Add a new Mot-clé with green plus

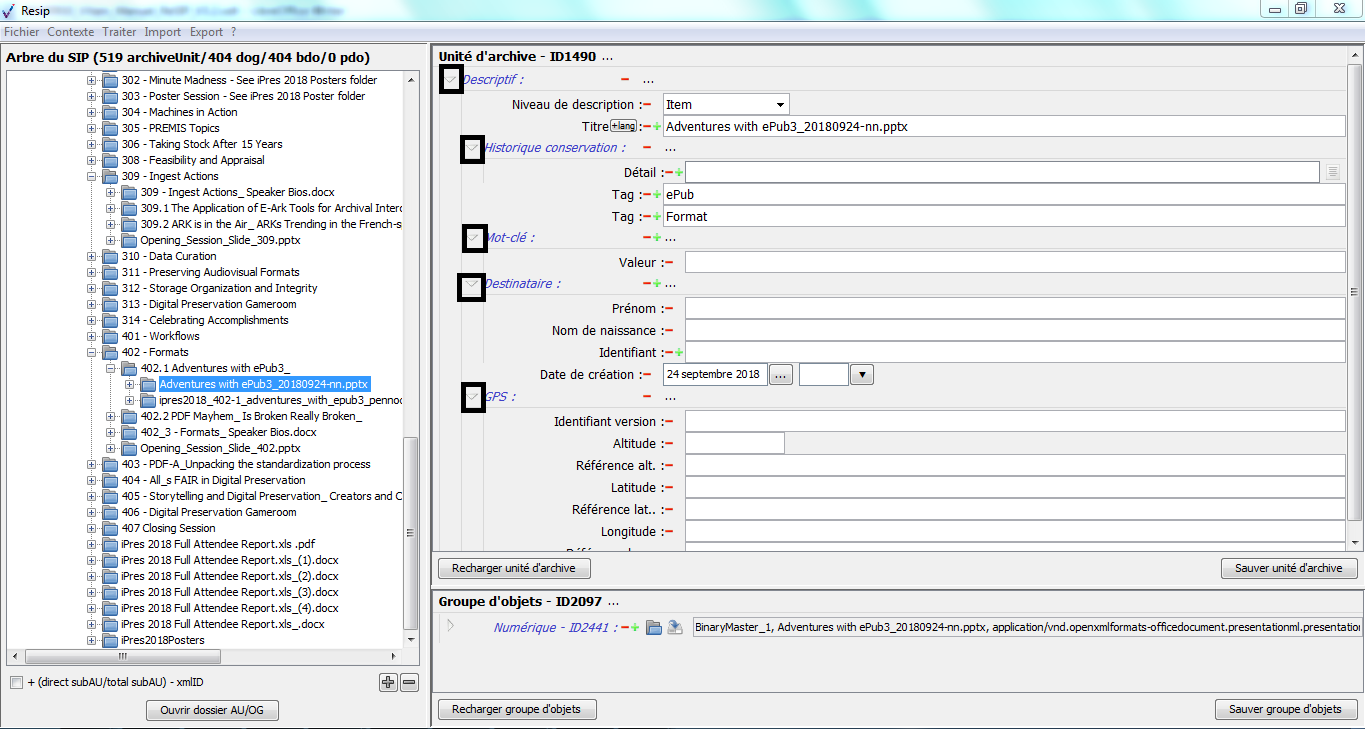(x=657, y=238)
